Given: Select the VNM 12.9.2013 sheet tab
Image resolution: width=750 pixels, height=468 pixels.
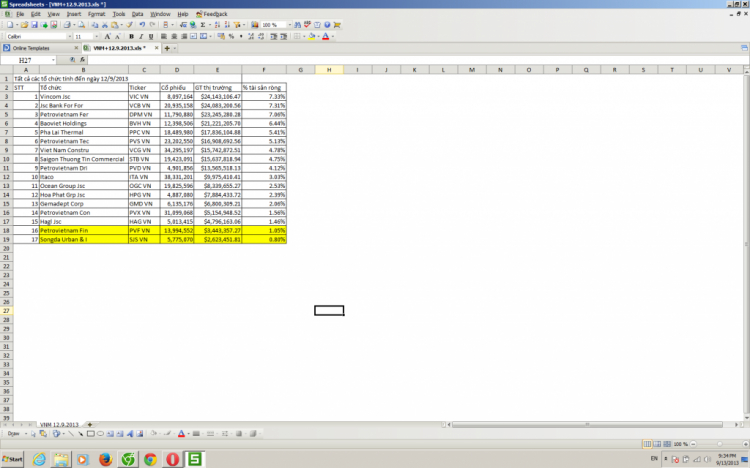Looking at the screenshot, I should [x=59, y=424].
